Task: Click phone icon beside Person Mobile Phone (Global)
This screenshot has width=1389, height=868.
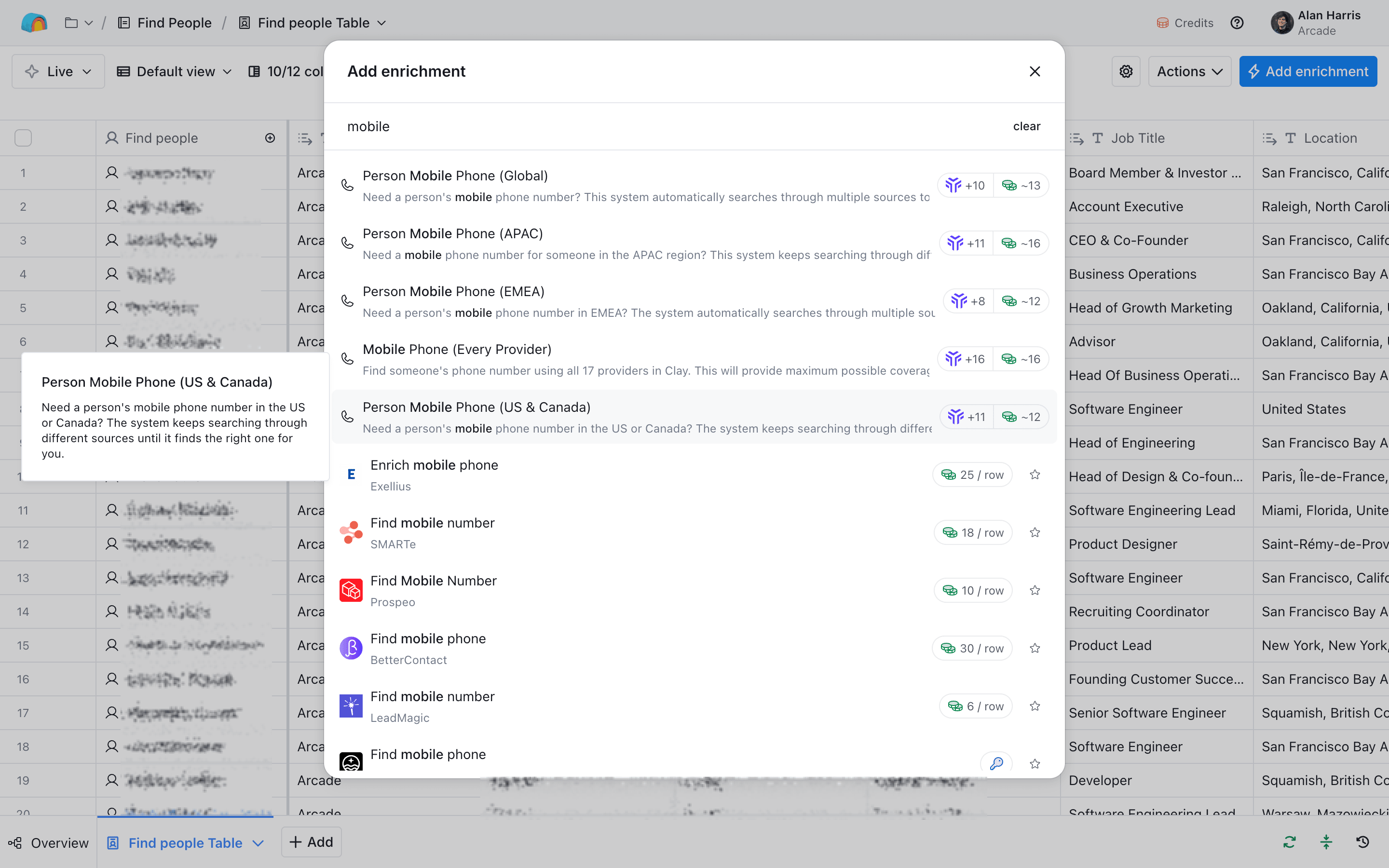Action: click(x=347, y=186)
